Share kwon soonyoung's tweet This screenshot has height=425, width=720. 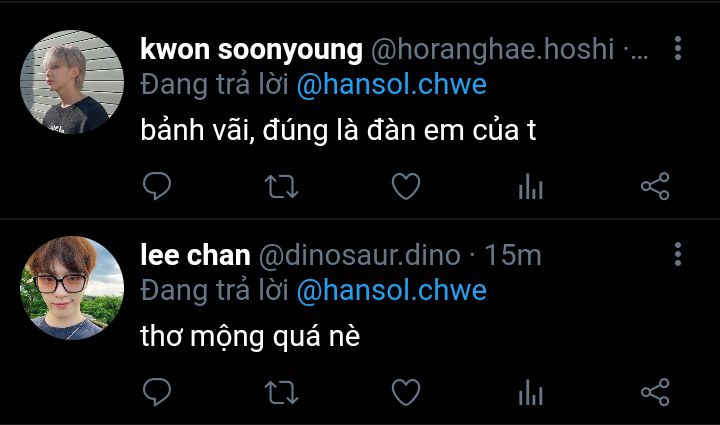tap(655, 186)
